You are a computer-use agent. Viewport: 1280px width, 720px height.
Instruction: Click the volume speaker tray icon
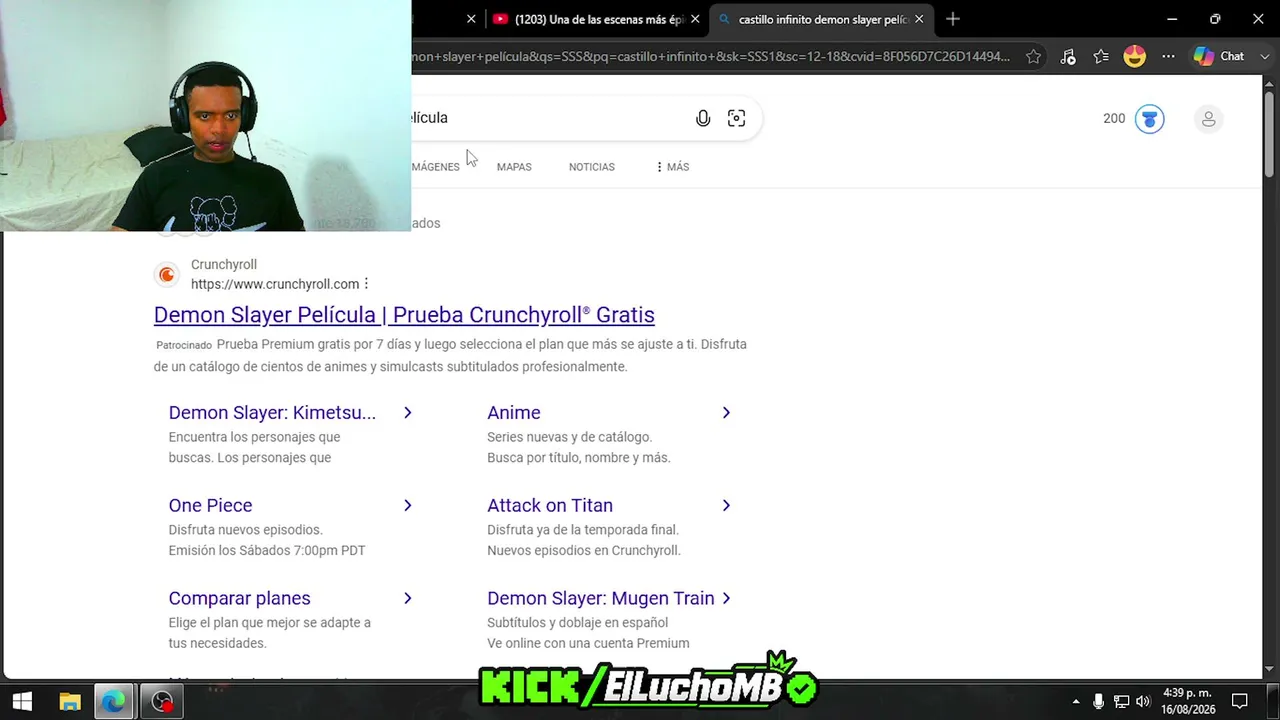coord(1143,701)
